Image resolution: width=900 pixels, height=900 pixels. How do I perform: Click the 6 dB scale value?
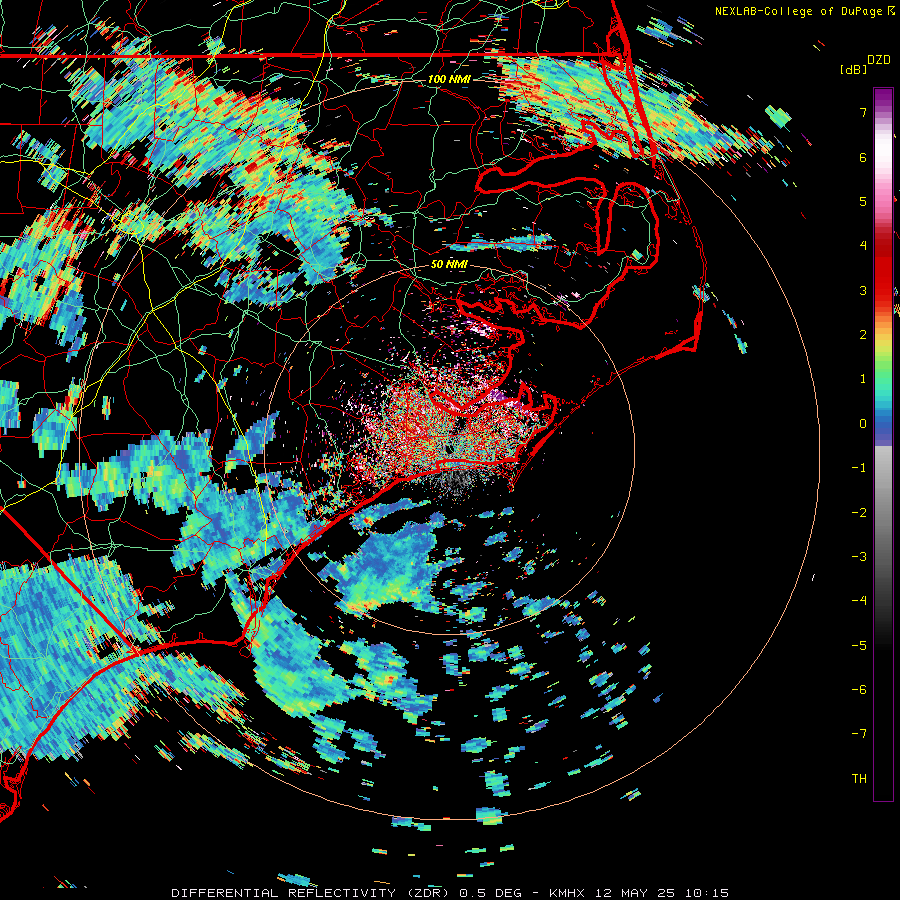863,157
